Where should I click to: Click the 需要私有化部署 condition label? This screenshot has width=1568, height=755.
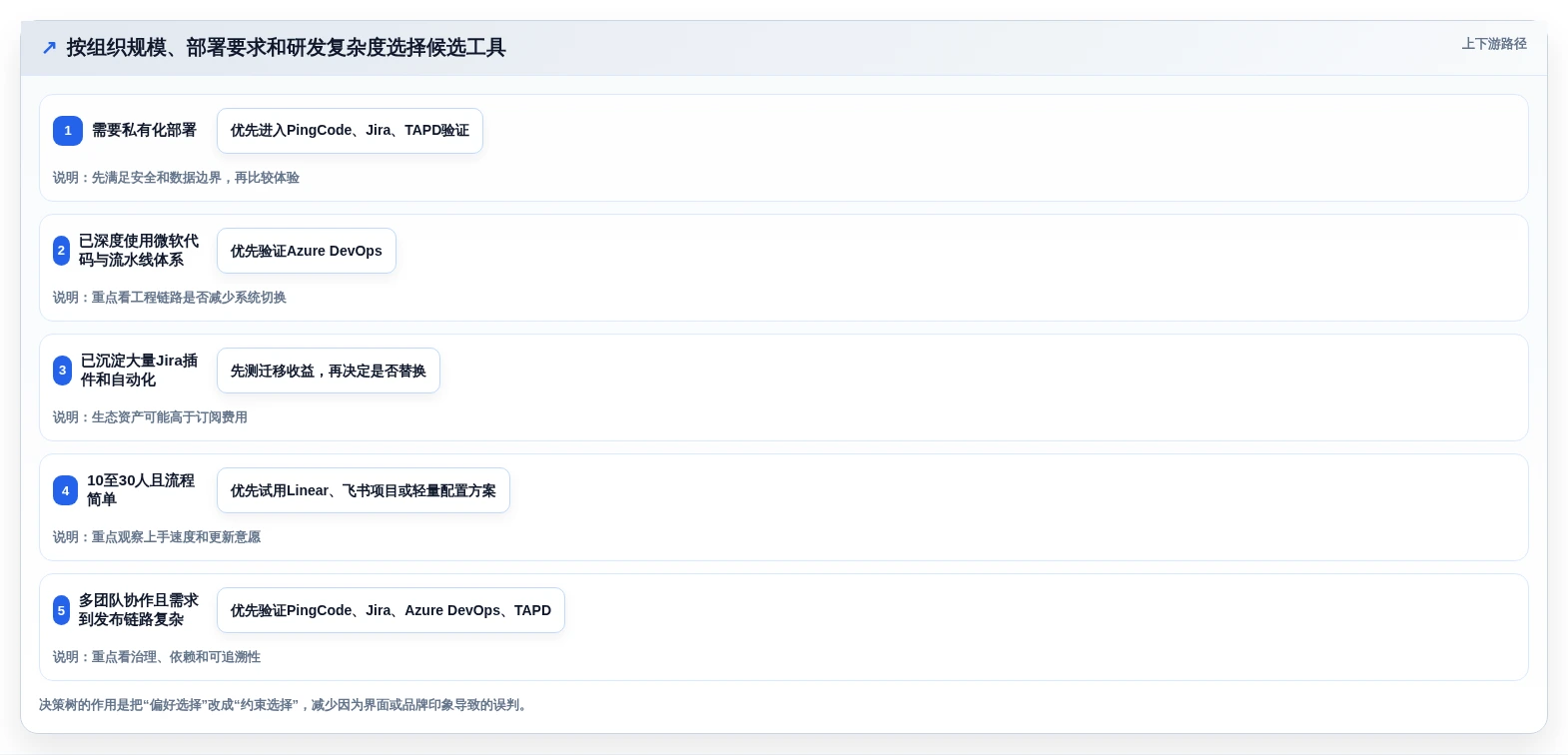tap(144, 130)
